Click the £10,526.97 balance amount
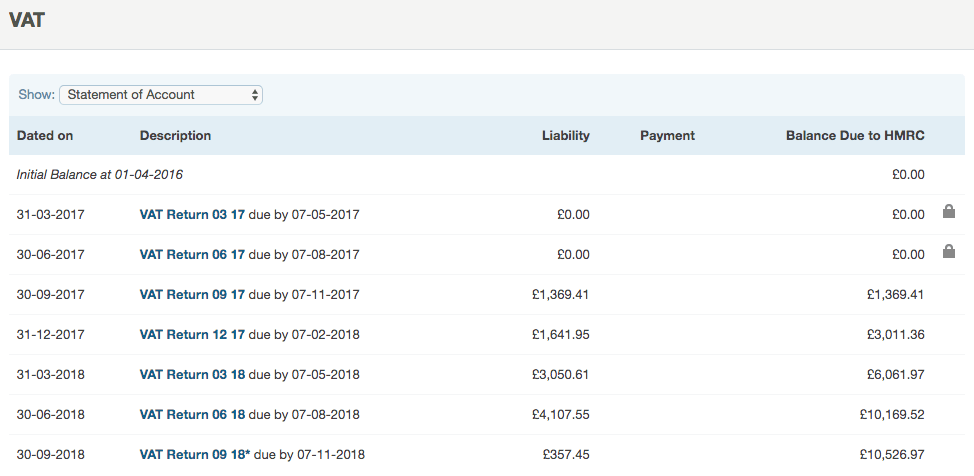The width and height of the screenshot is (974, 476). point(892,455)
